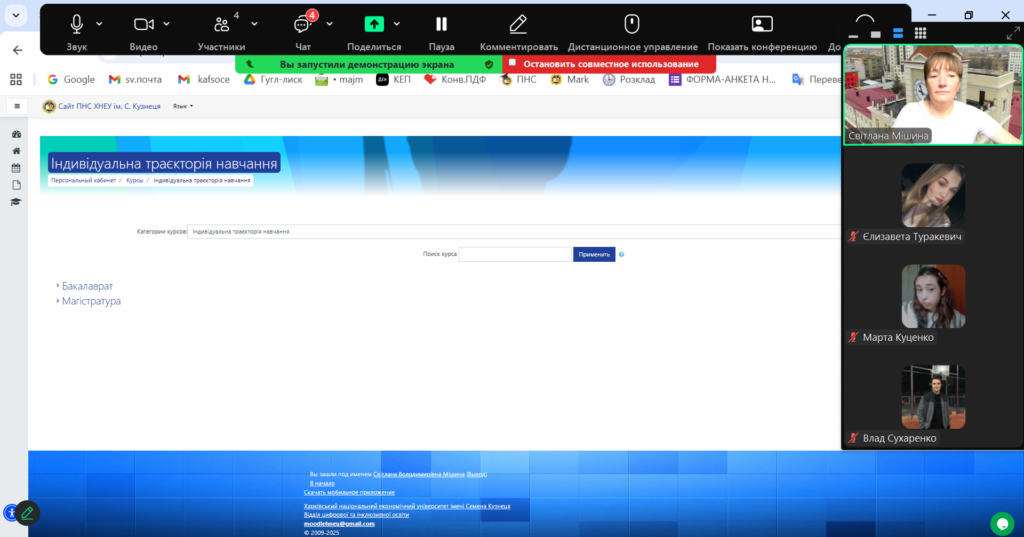Click the Выход logout link in footer
Screen dimensions: 1024x537
[477, 474]
